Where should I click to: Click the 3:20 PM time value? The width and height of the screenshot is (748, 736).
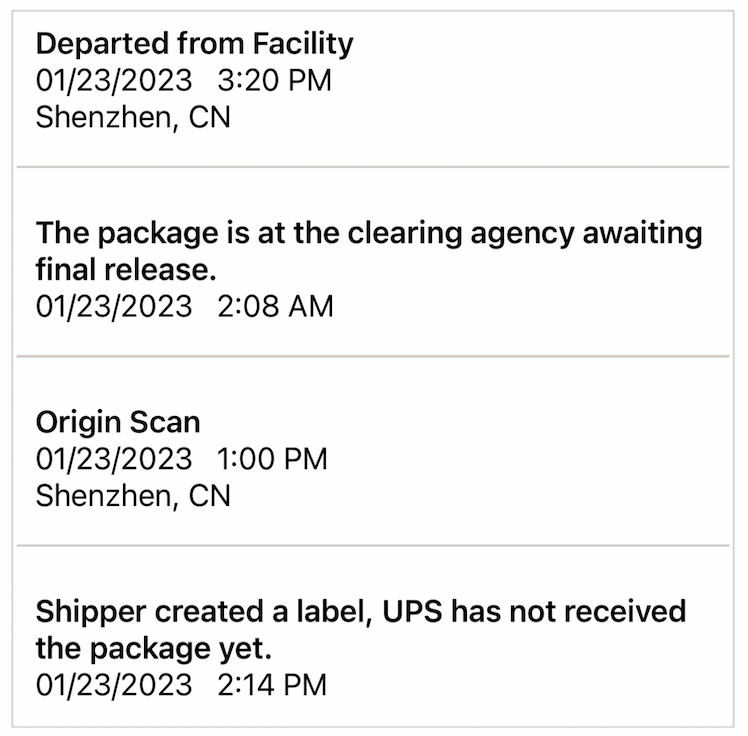pyautogui.click(x=275, y=80)
